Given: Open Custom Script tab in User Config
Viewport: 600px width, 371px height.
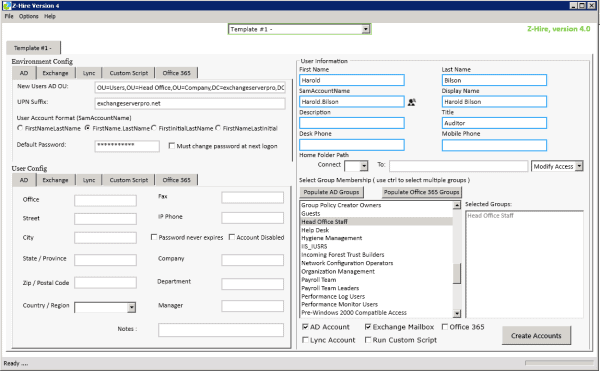Looking at the screenshot, I should [129, 180].
